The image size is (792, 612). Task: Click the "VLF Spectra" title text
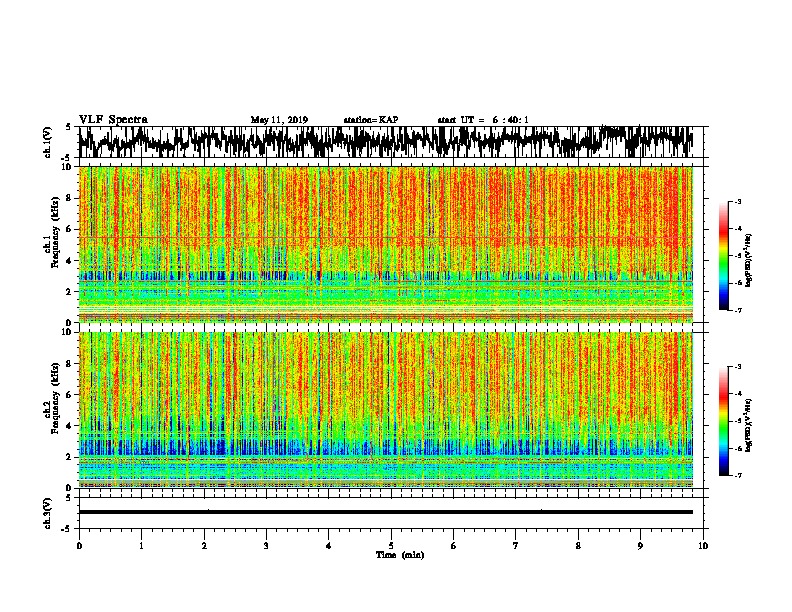coord(113,120)
